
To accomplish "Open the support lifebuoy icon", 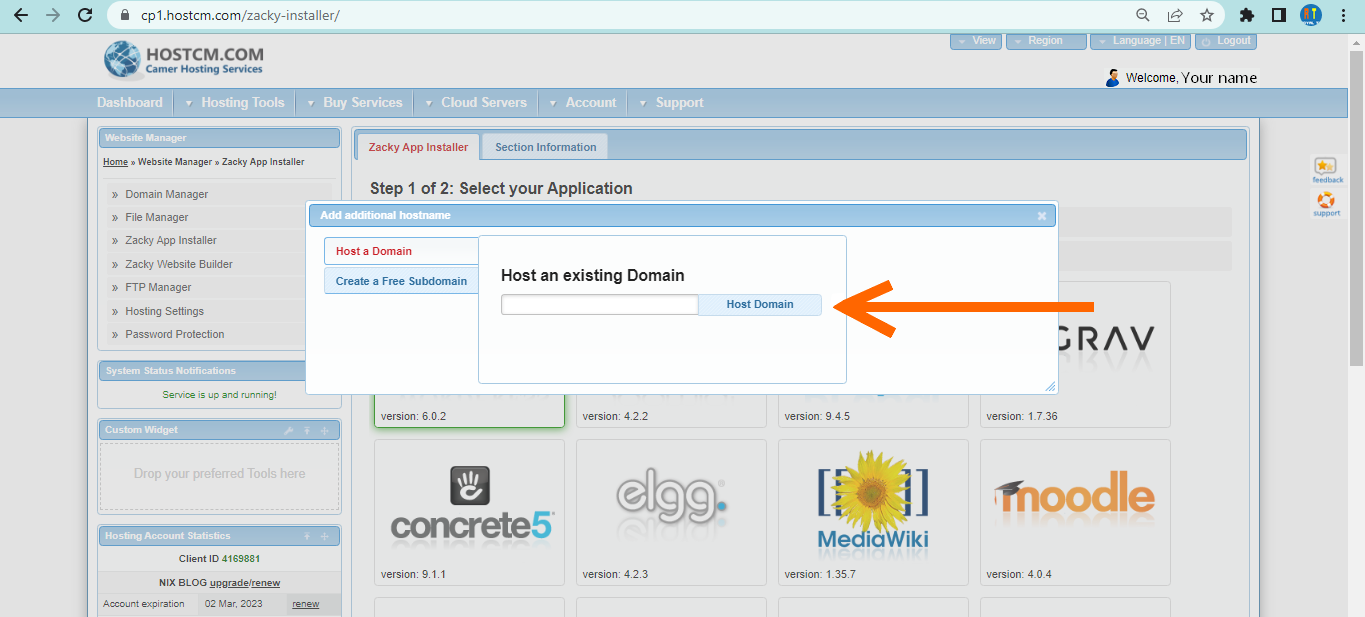I will [1326, 203].
